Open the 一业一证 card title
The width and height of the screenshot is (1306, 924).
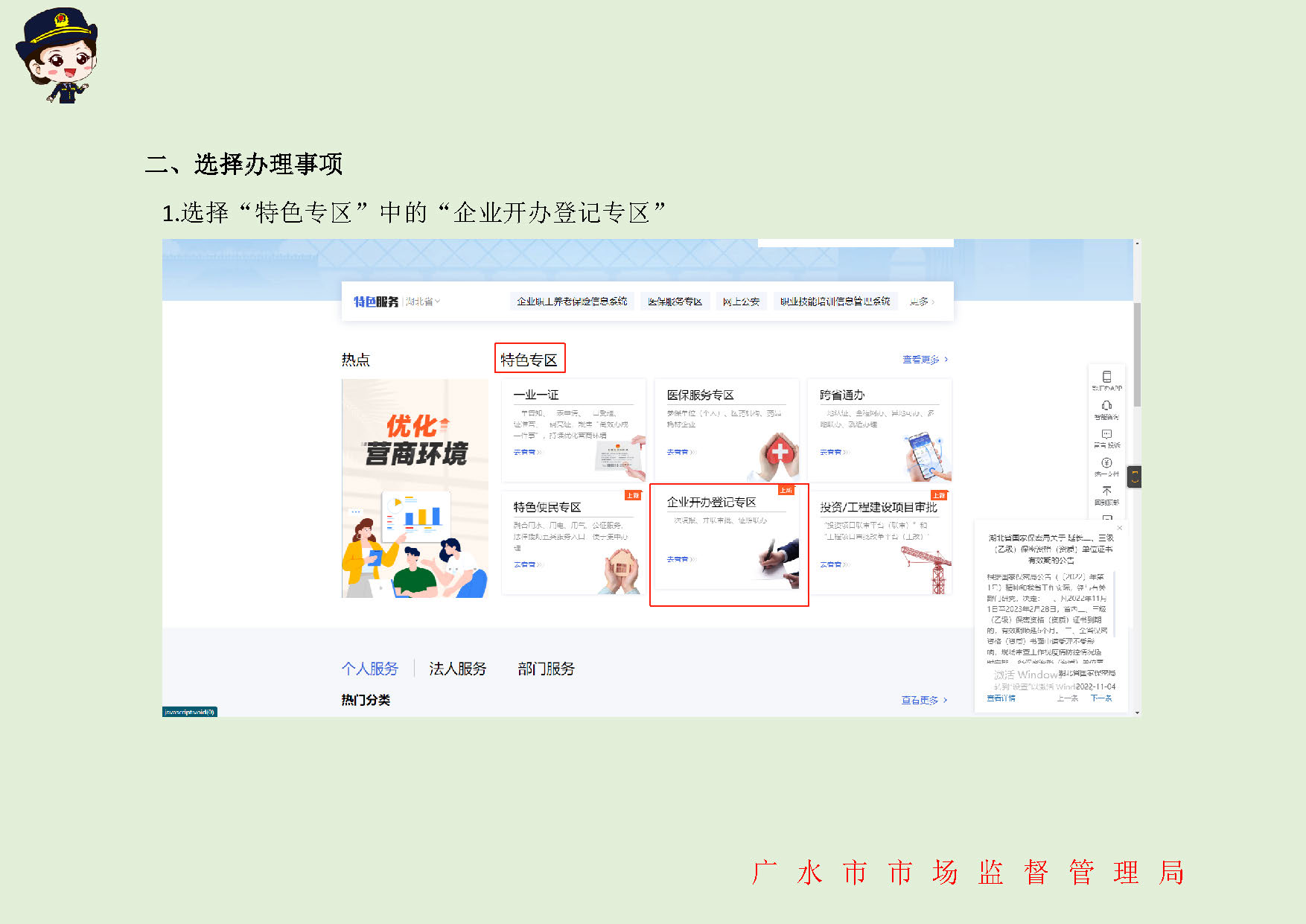click(536, 395)
